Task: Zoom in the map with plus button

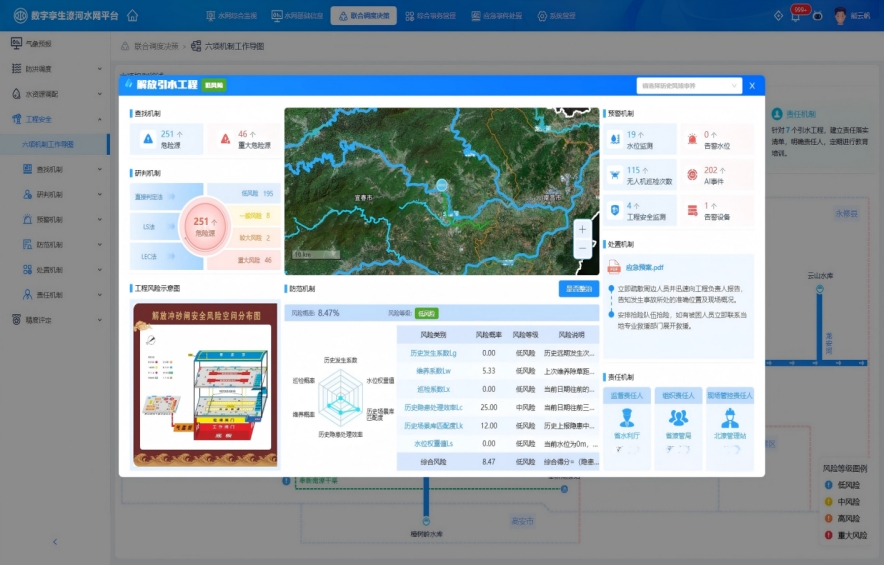Action: point(582,229)
